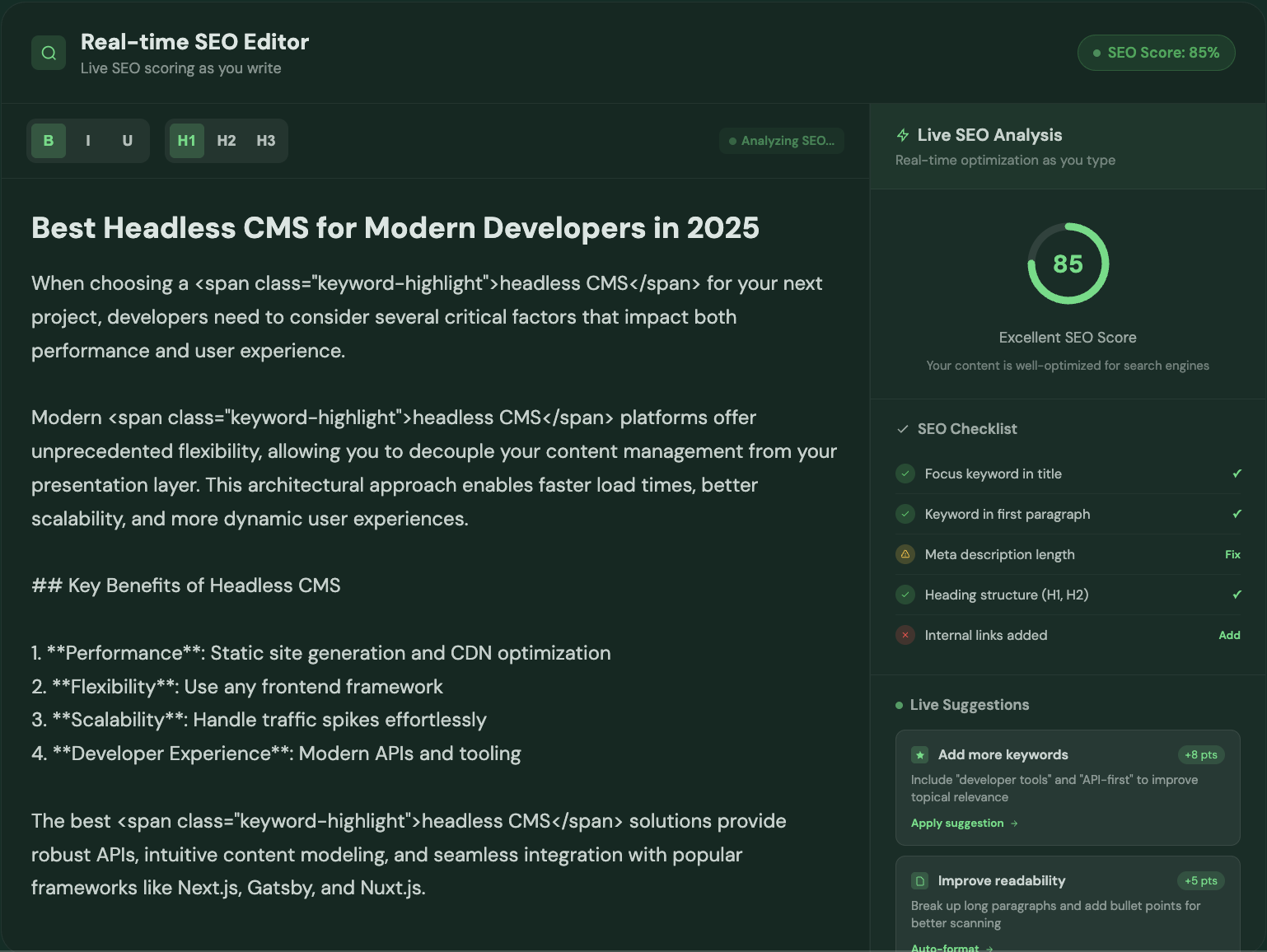Screen dimensions: 1267x952
Task: Select the H1 heading style
Action: [x=187, y=141]
